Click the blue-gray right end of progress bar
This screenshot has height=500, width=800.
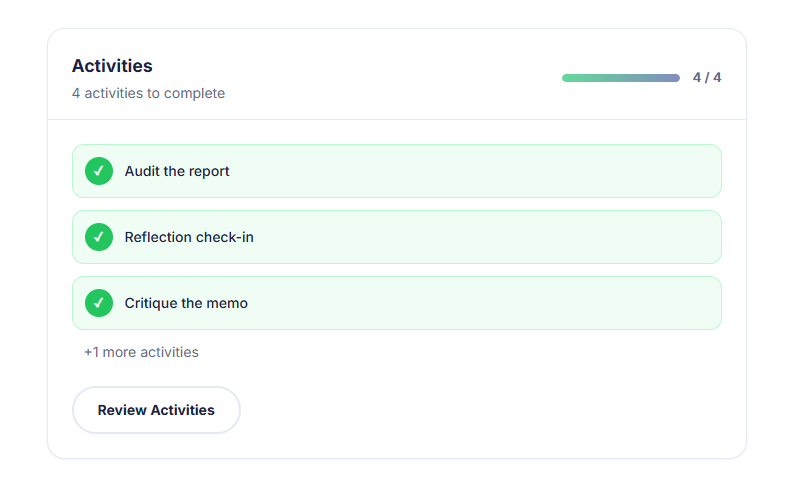[x=673, y=78]
